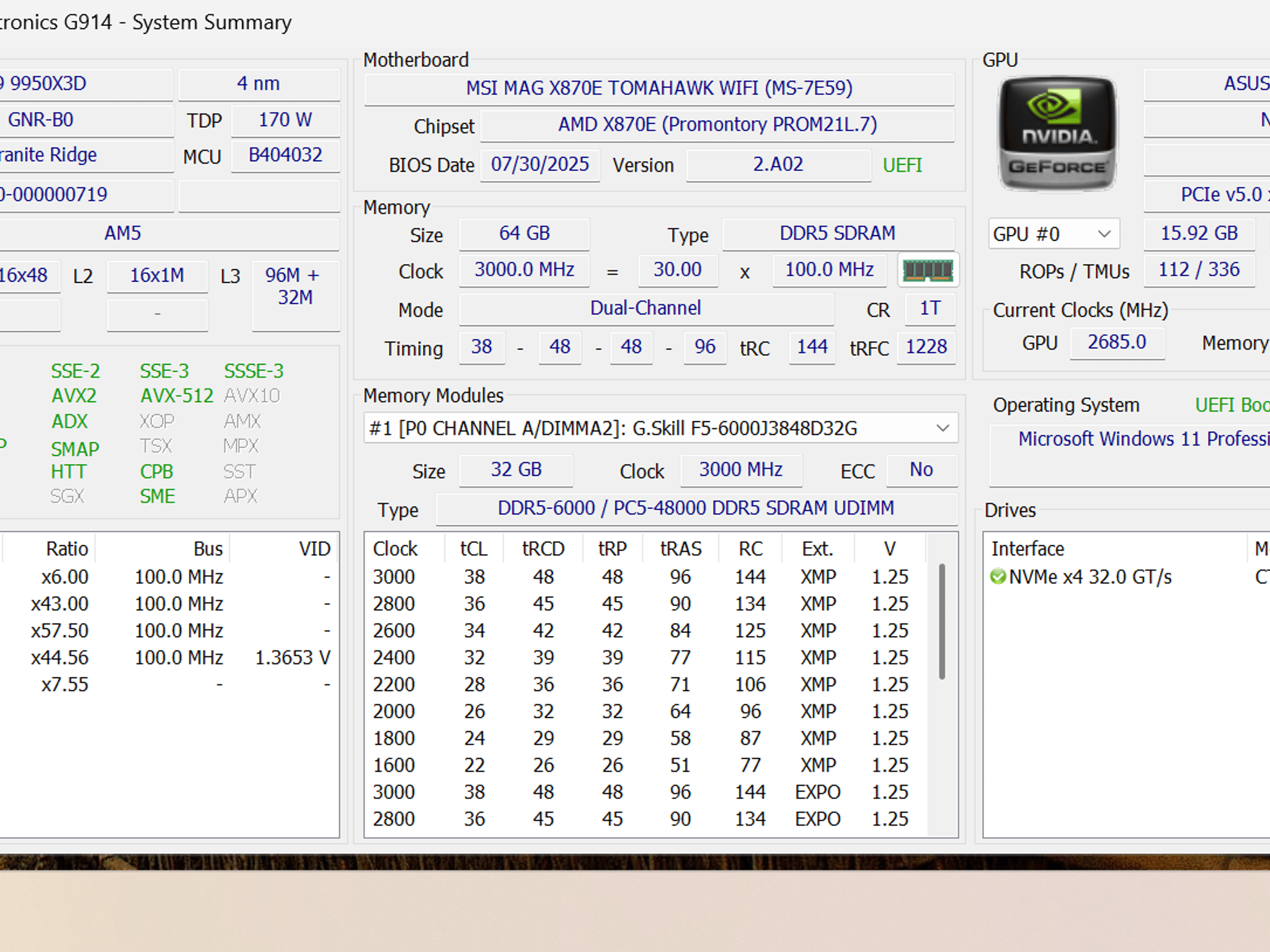Click the BIOS date field 07/30/2025
Viewport: 1270px width, 952px height.
[x=540, y=164]
